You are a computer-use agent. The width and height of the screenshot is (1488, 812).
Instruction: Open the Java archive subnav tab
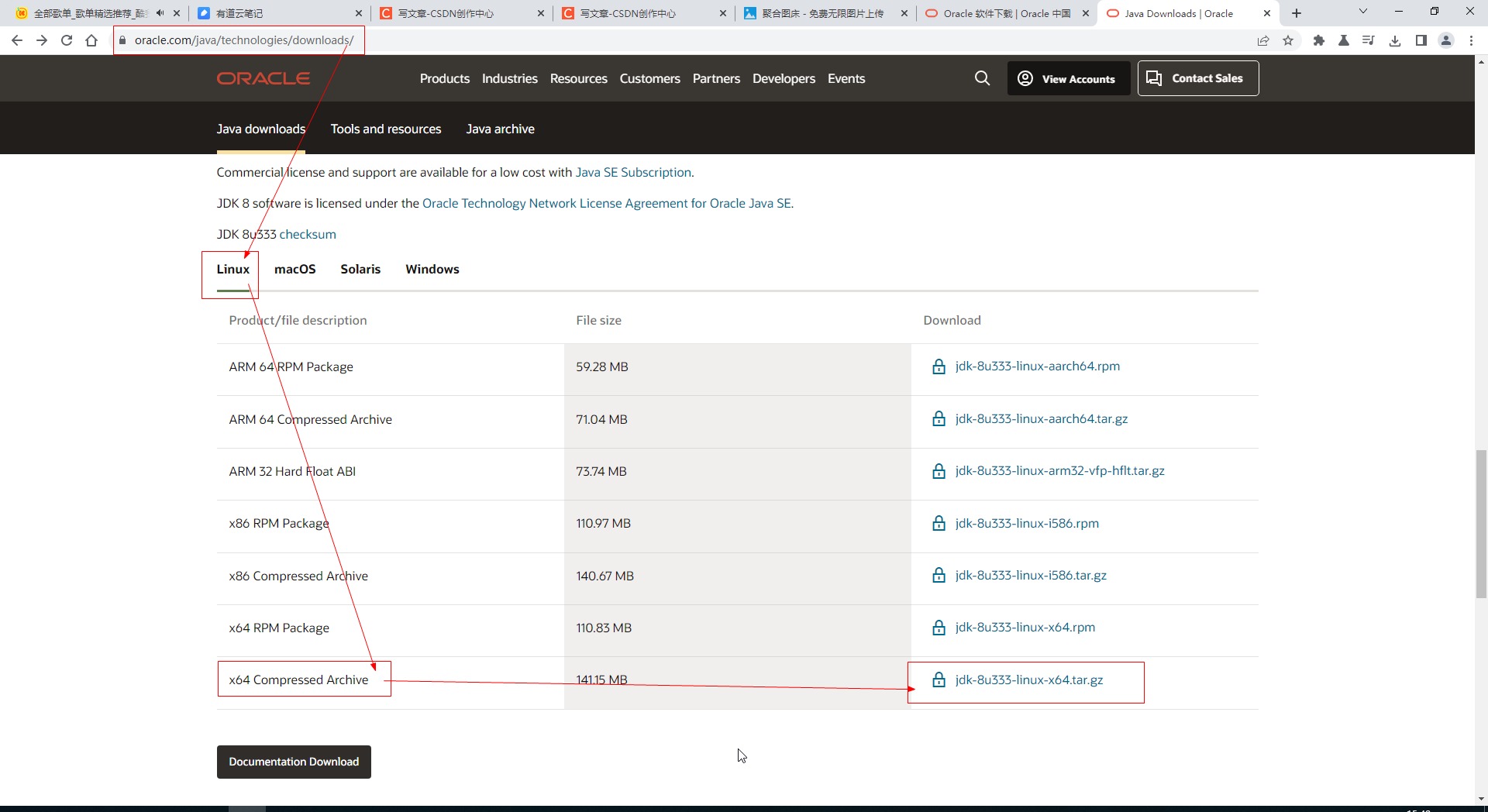500,129
